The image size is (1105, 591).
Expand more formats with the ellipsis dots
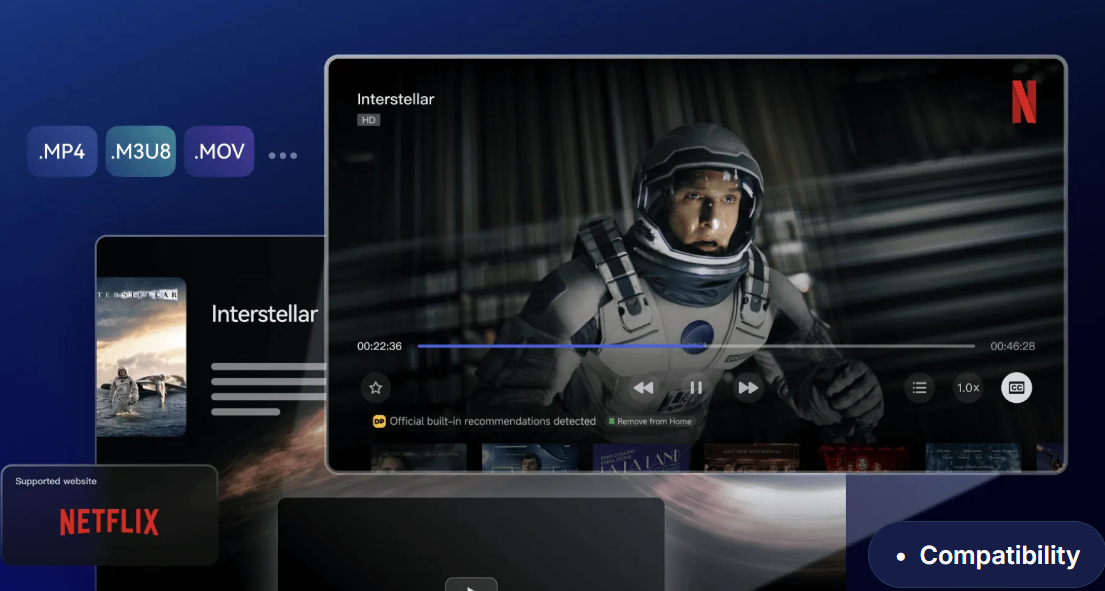tap(283, 154)
